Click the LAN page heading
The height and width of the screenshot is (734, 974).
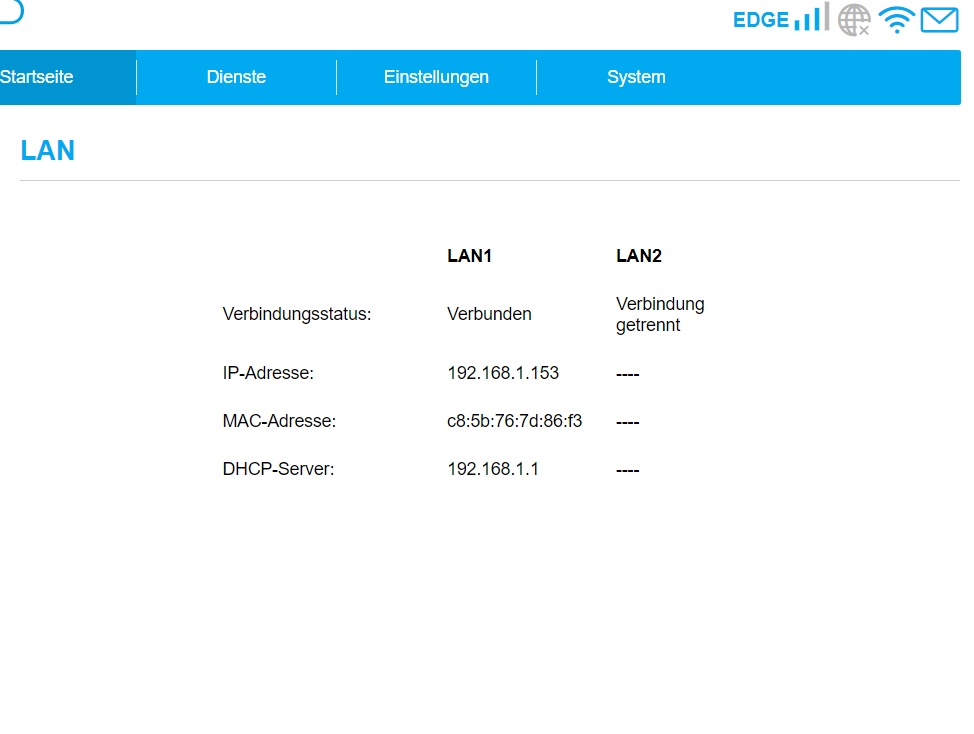tap(48, 151)
